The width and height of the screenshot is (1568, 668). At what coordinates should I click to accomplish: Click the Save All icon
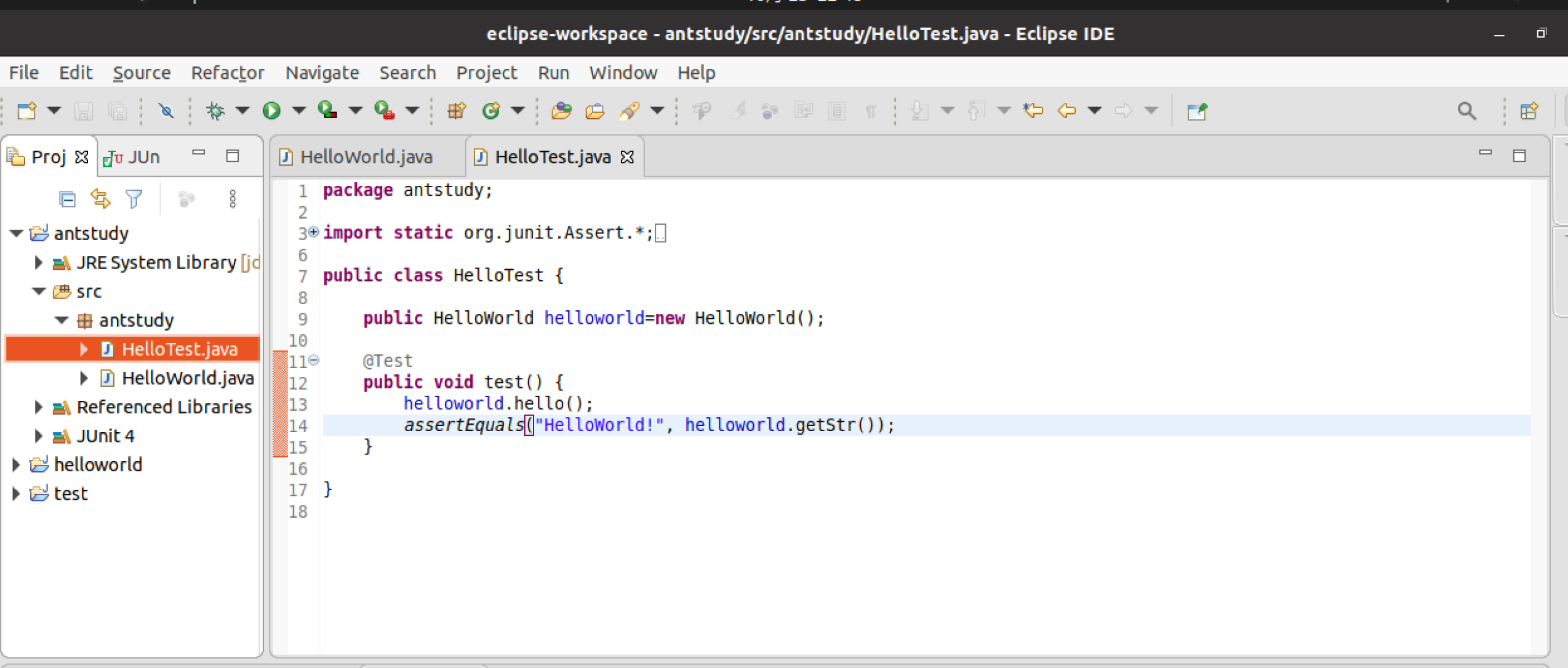117,111
